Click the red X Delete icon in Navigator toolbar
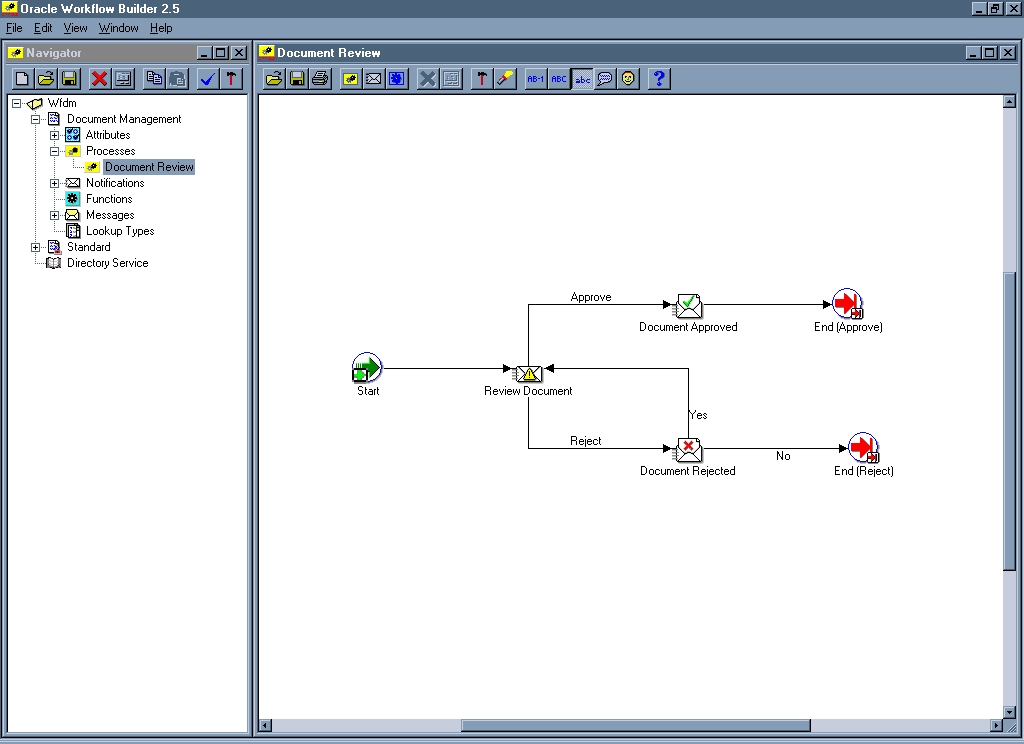 [x=99, y=79]
